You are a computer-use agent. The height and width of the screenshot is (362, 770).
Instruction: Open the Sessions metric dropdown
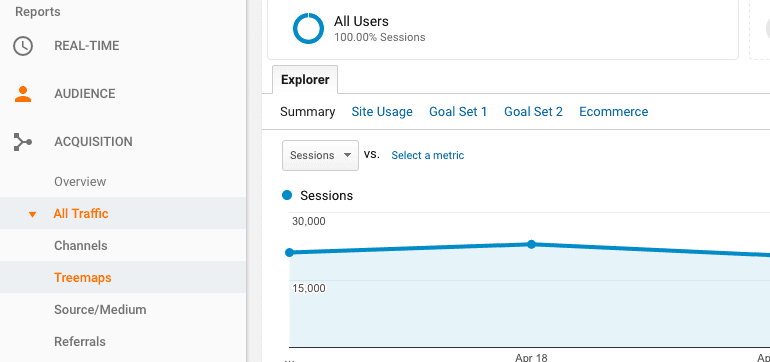pos(320,155)
